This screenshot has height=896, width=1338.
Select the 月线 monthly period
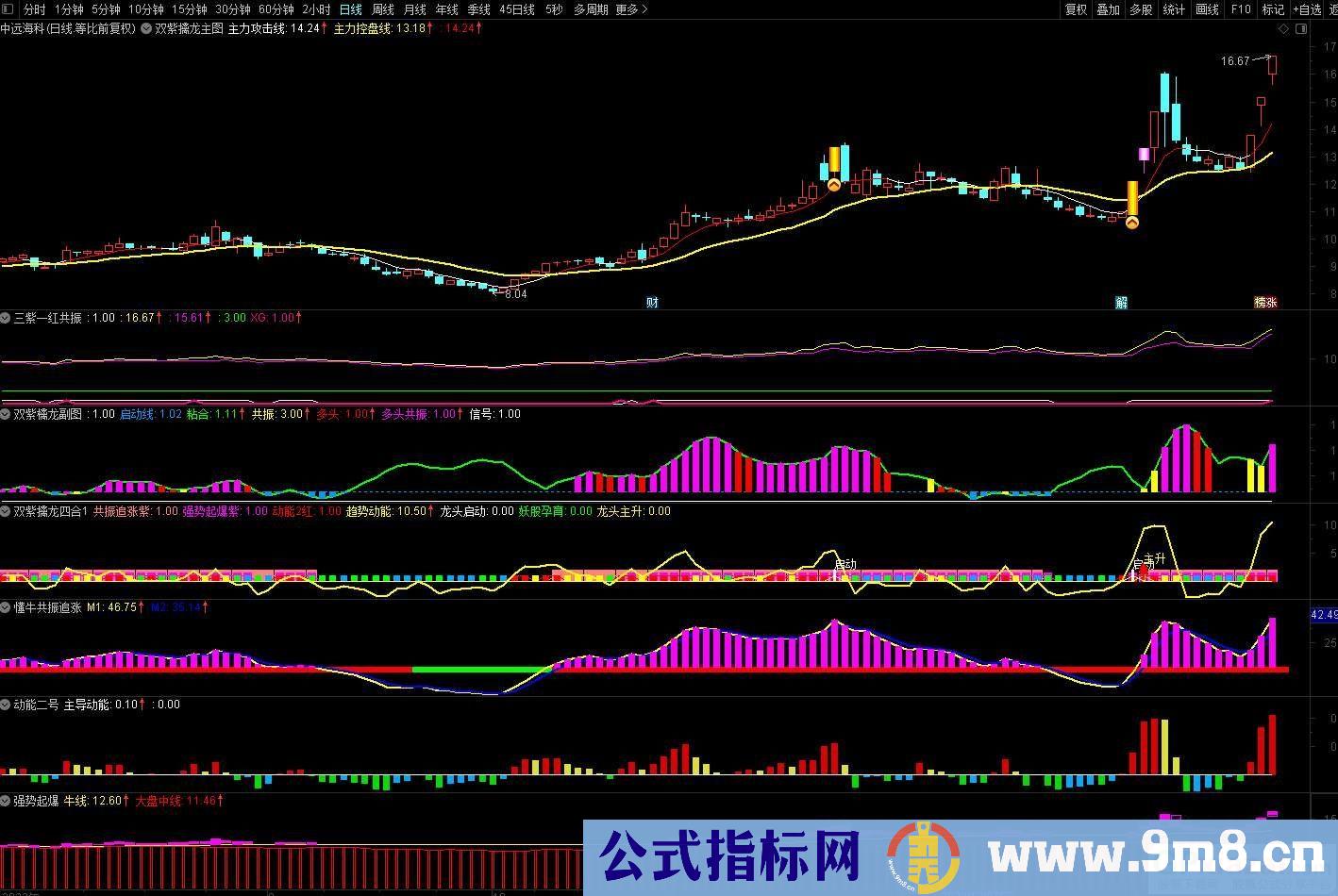(414, 9)
